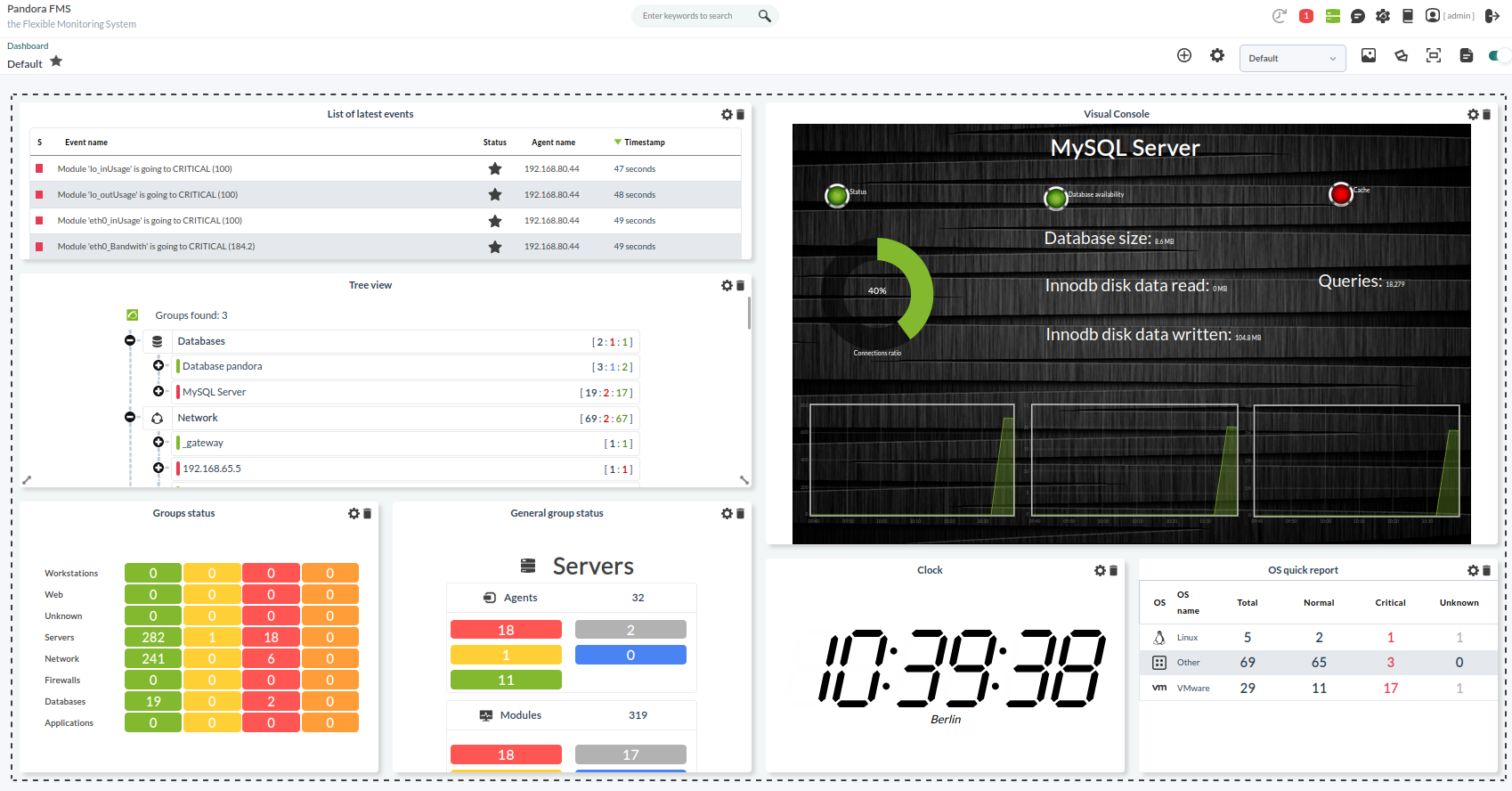Click red Cache indicator

[x=1341, y=193]
